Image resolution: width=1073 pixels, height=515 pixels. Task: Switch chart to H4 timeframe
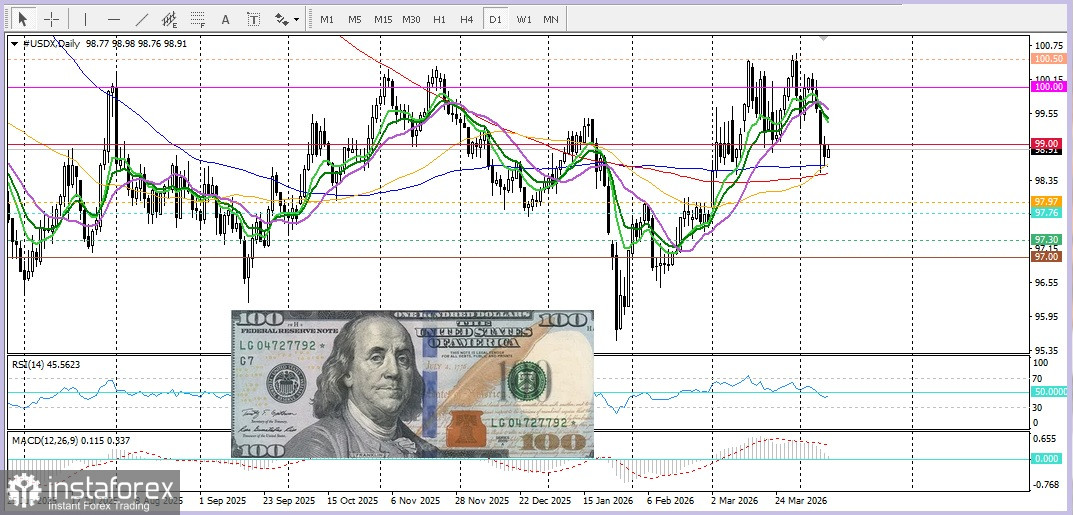(x=467, y=19)
